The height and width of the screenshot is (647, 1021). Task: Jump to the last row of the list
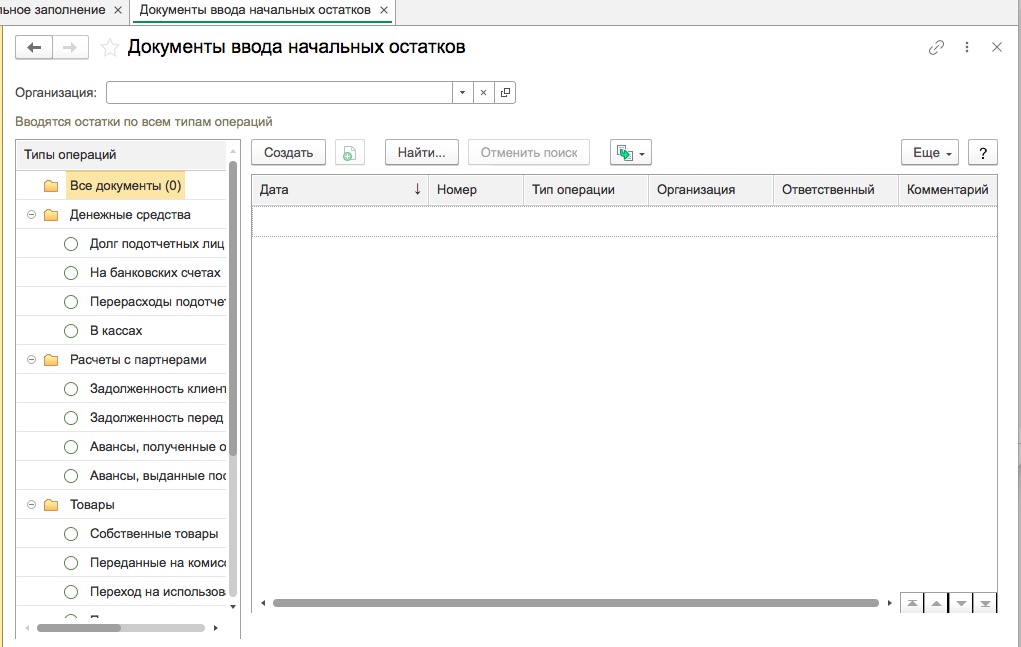click(x=985, y=603)
